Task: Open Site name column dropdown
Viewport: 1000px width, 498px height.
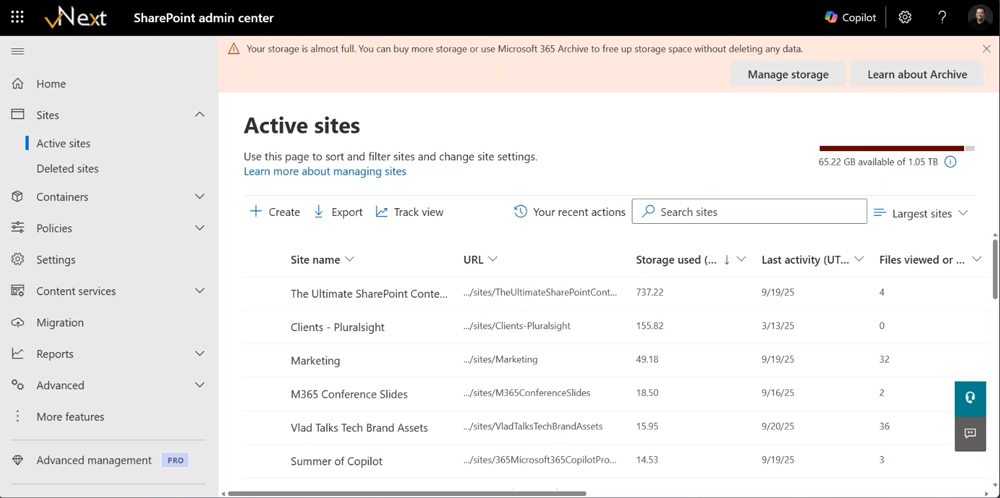Action: (x=349, y=260)
